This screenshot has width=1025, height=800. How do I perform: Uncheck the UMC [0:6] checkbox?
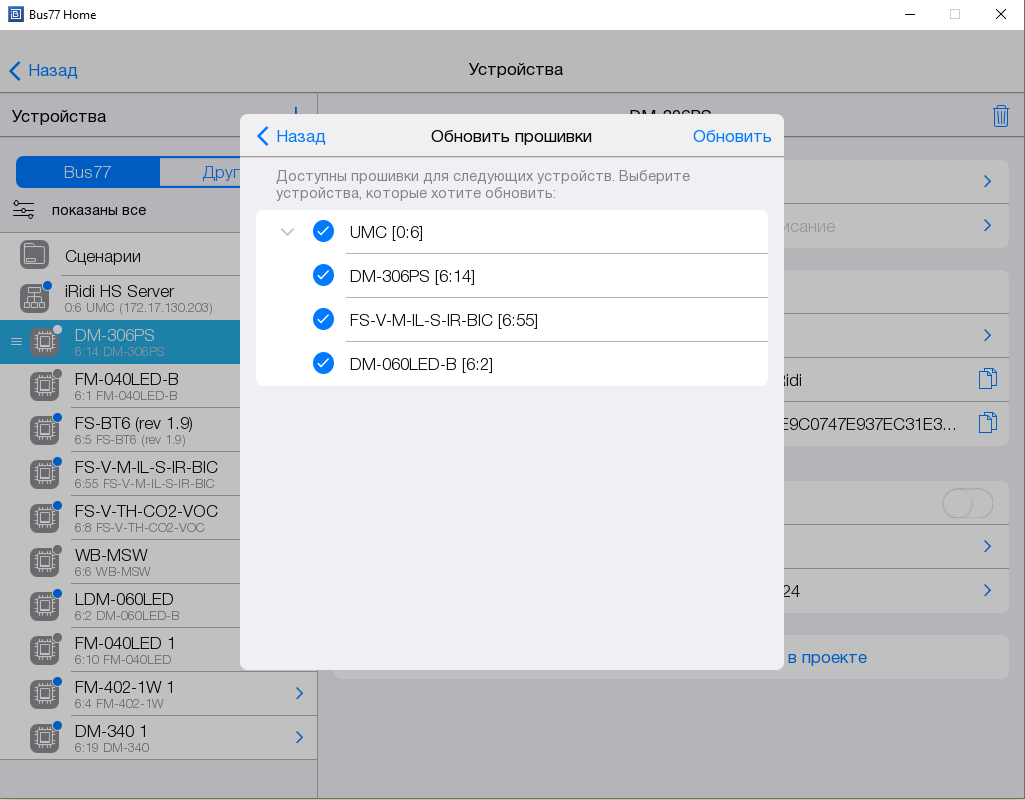click(x=323, y=232)
